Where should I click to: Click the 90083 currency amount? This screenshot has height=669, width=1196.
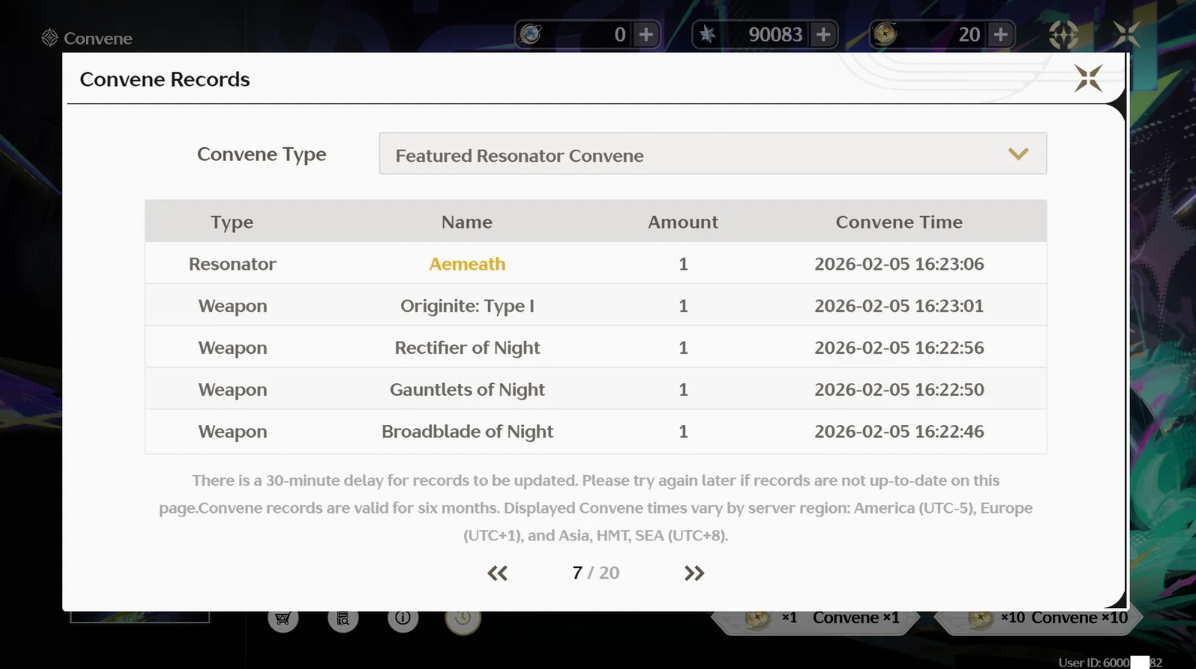pos(775,34)
